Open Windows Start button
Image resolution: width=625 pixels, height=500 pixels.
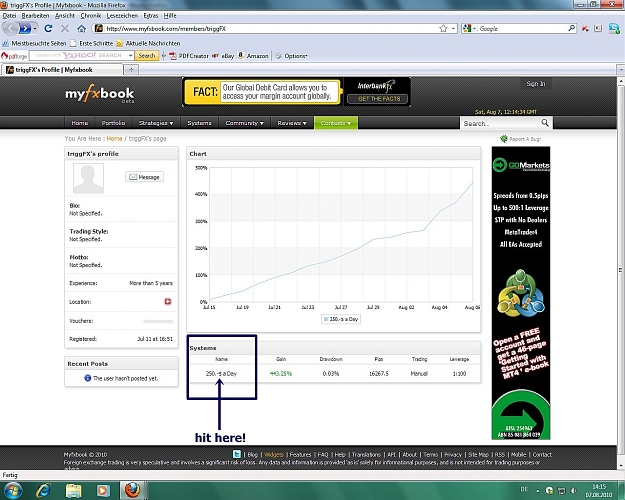pos(13,490)
